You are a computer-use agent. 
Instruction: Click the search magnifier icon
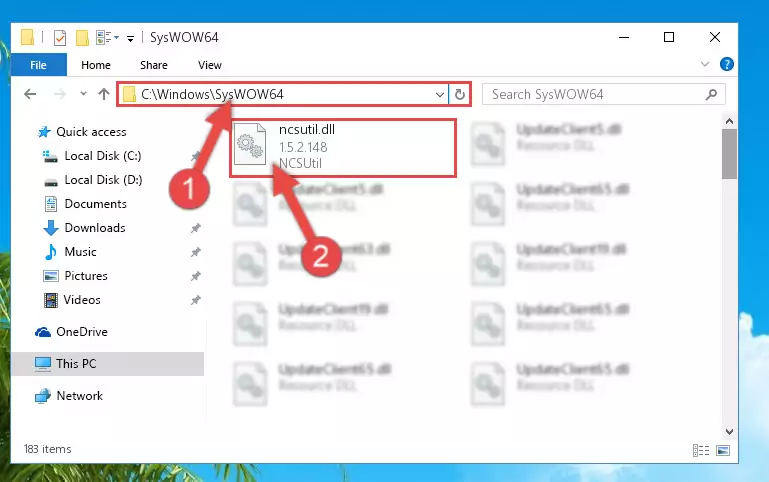711,94
